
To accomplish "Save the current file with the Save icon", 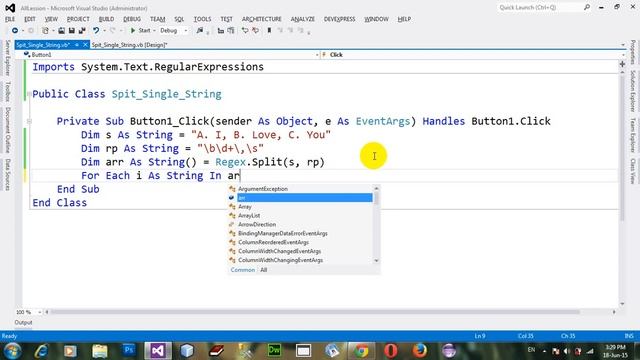I will [71, 31].
